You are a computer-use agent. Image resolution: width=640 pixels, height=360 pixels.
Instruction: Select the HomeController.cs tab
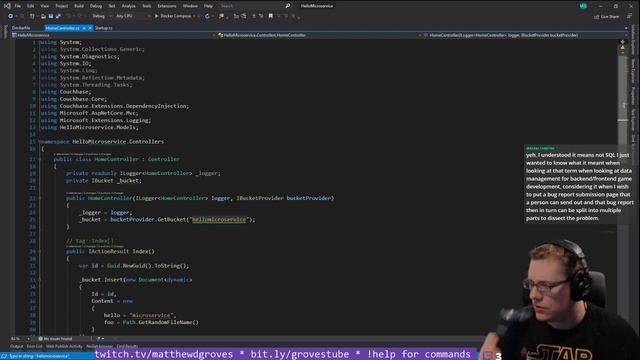click(62, 28)
